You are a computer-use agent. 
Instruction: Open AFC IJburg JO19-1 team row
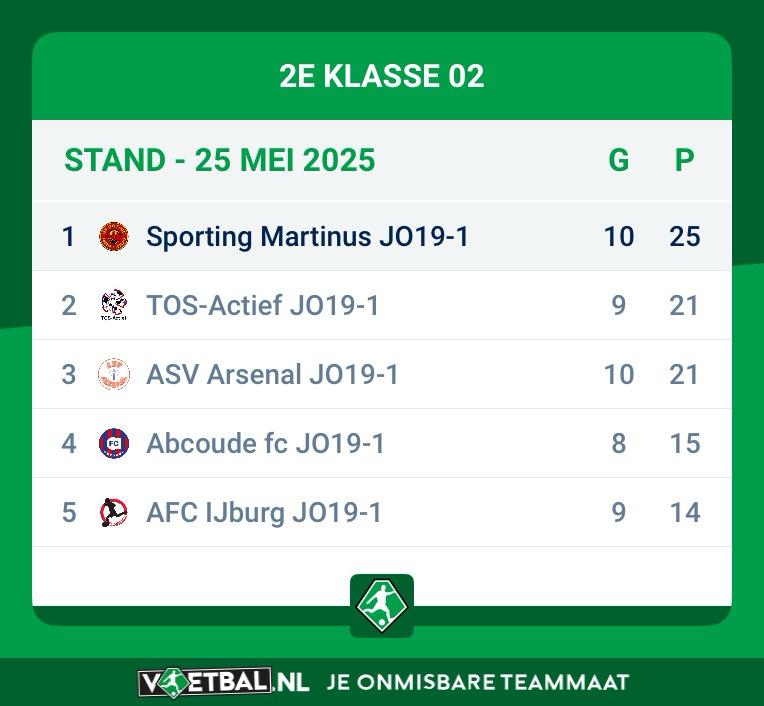point(382,512)
